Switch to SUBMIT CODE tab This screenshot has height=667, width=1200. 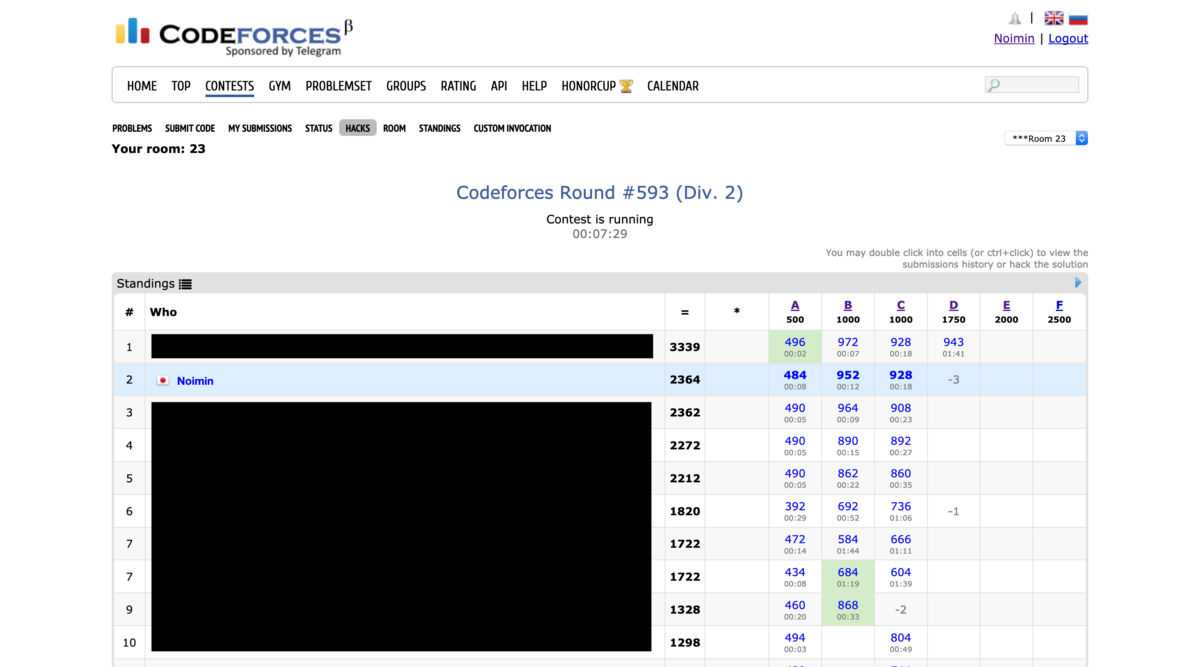pos(190,128)
